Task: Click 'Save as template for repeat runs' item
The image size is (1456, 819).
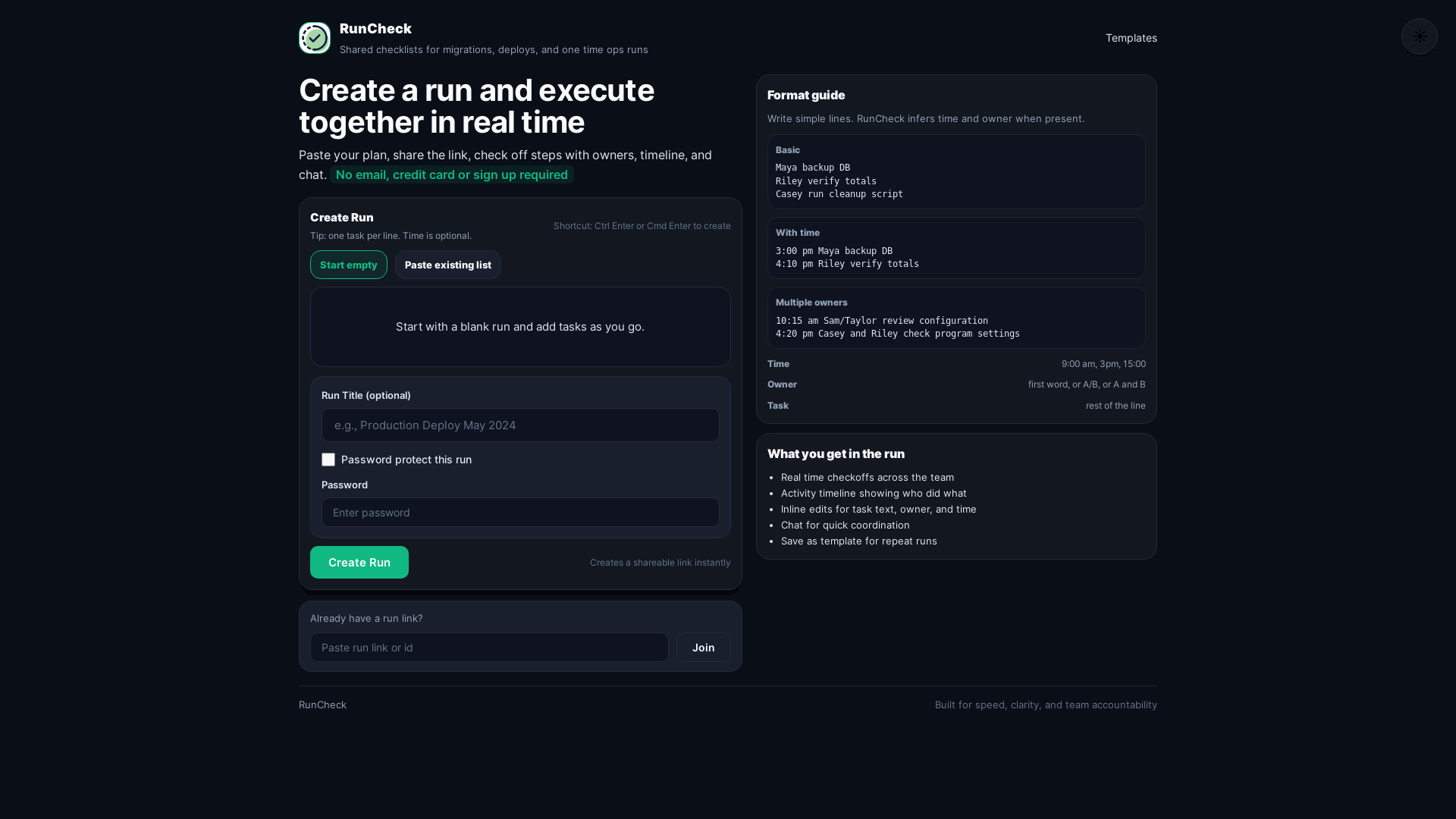Action: [859, 541]
